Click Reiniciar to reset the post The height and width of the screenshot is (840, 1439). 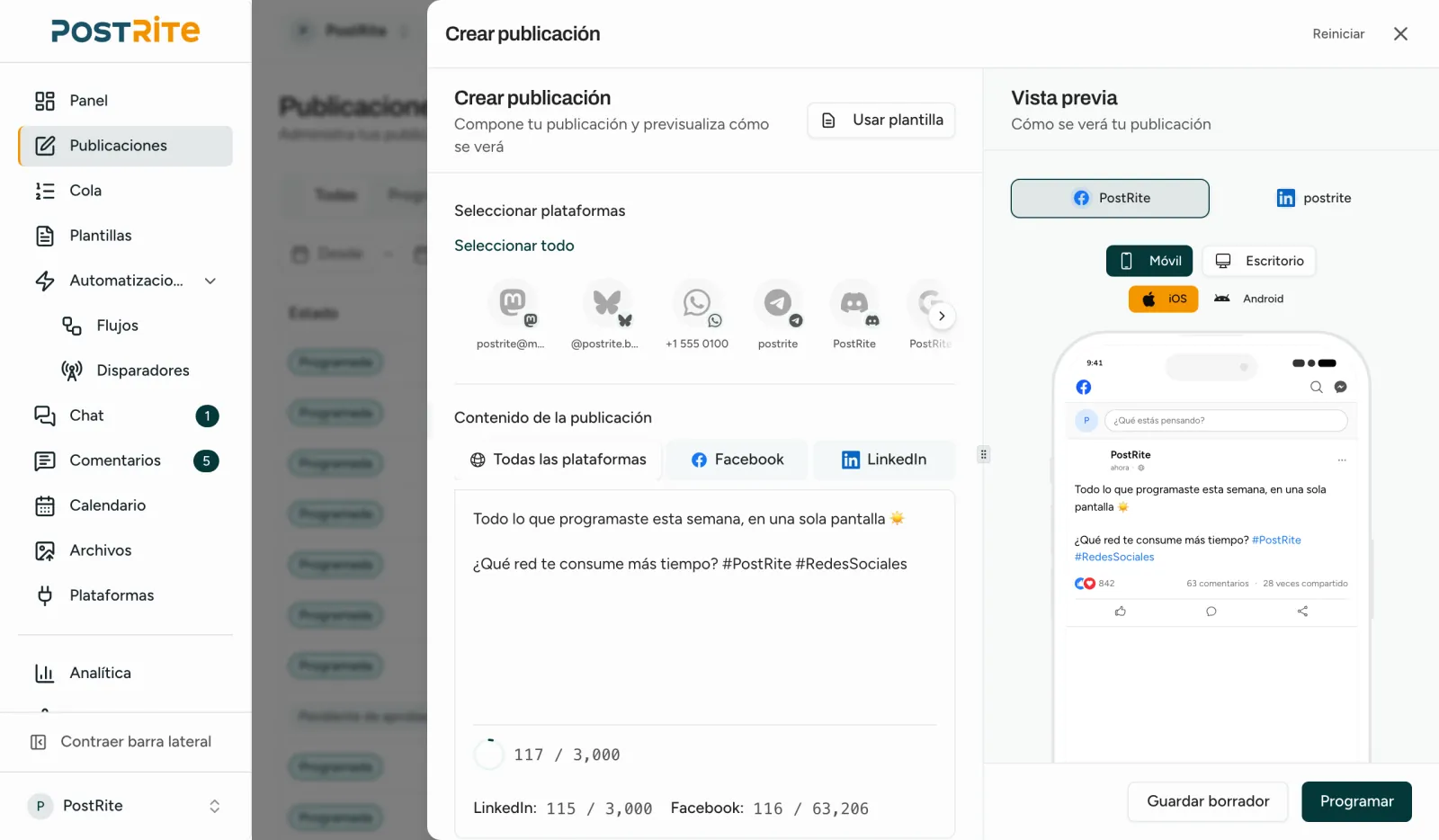click(1338, 34)
